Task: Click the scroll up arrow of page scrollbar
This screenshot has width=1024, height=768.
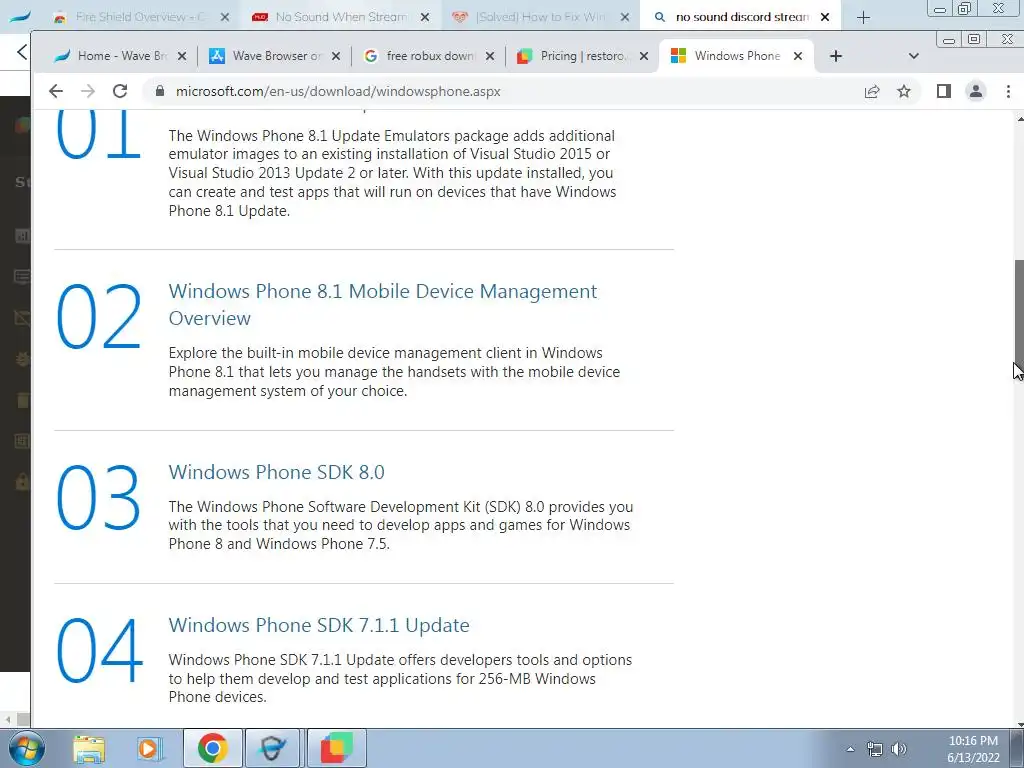Action: (1019, 118)
